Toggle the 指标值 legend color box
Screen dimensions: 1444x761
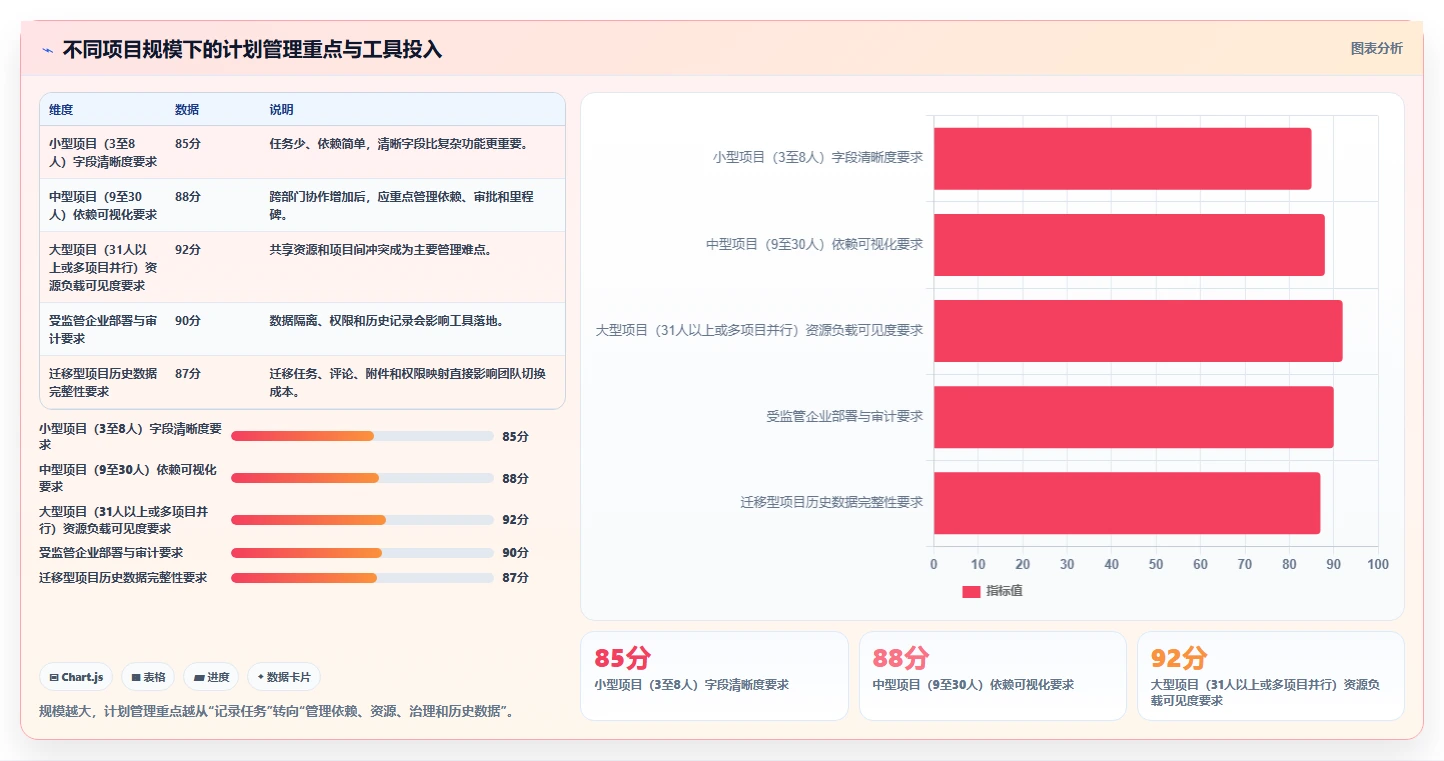(971, 591)
